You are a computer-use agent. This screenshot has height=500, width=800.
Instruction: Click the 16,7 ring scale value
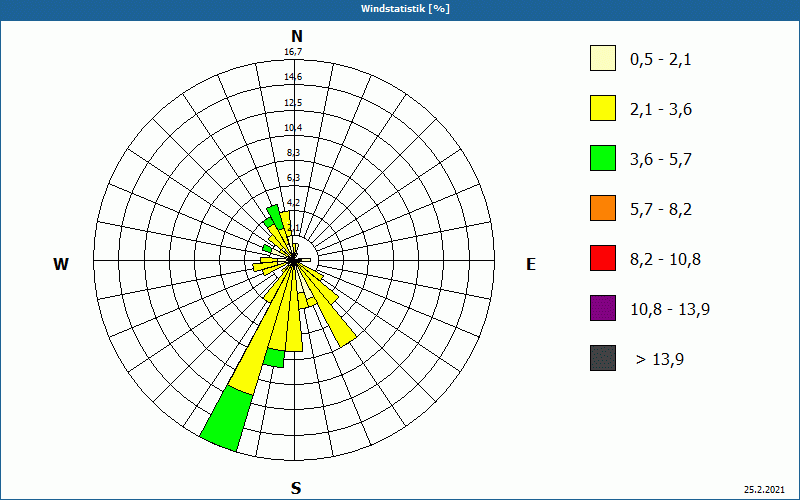point(293,52)
